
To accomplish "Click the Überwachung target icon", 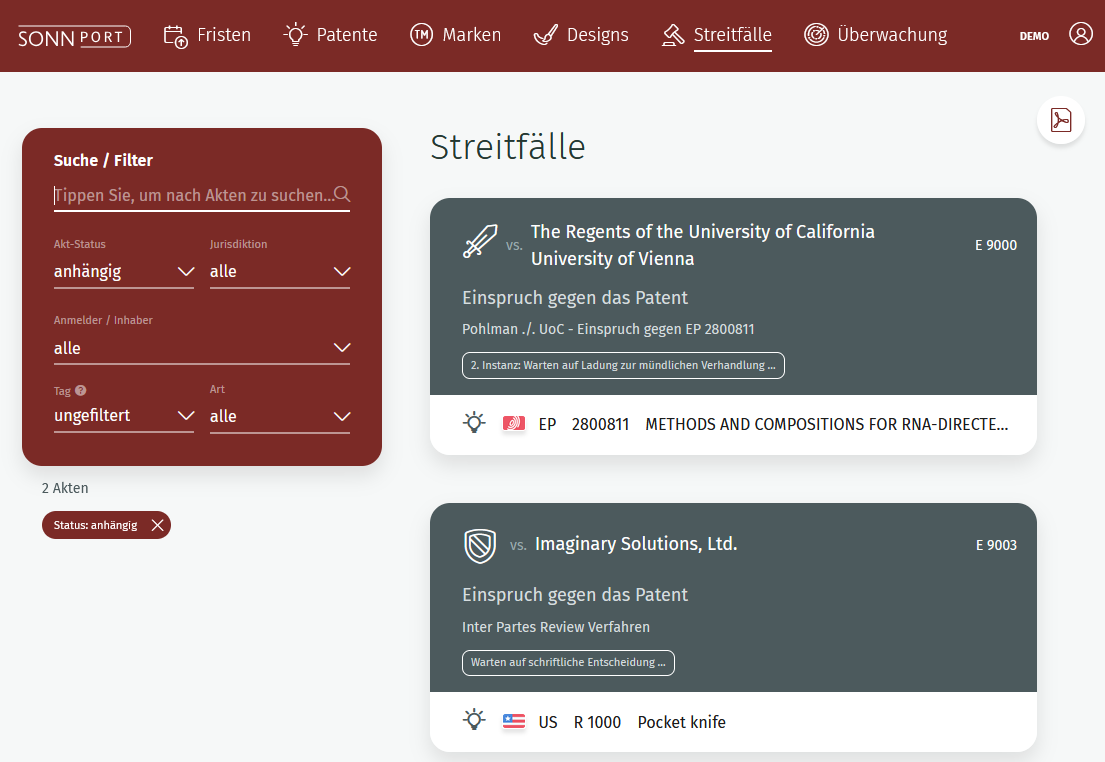I will click(x=816, y=35).
